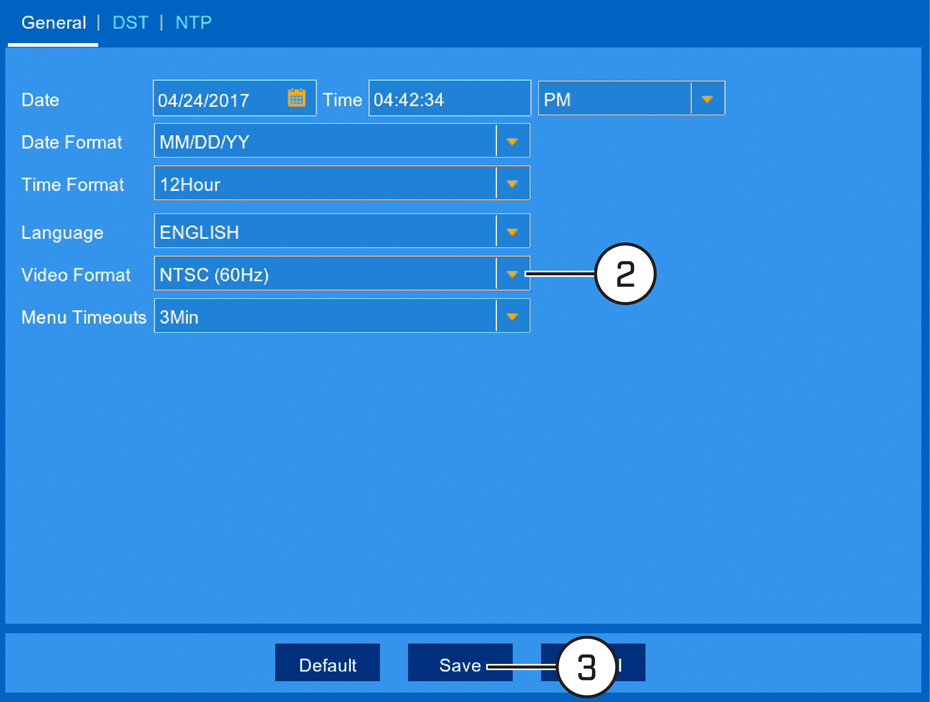Click the Language dropdown arrow
This screenshot has width=930, height=702.
pos(512,231)
